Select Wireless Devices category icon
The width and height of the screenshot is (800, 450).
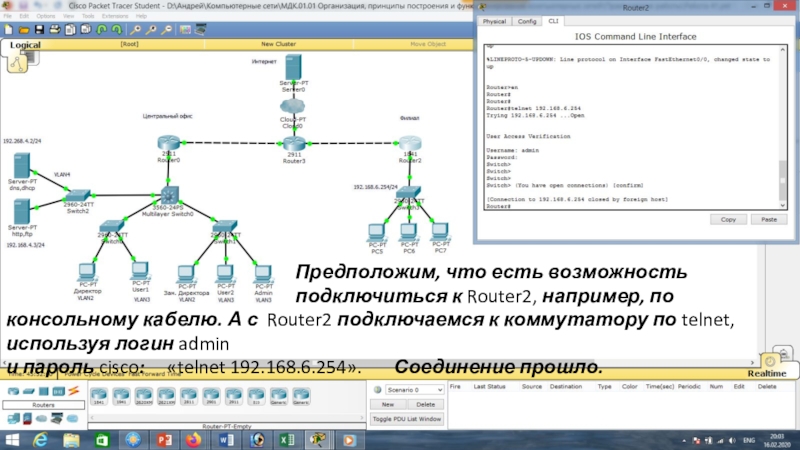click(58, 391)
